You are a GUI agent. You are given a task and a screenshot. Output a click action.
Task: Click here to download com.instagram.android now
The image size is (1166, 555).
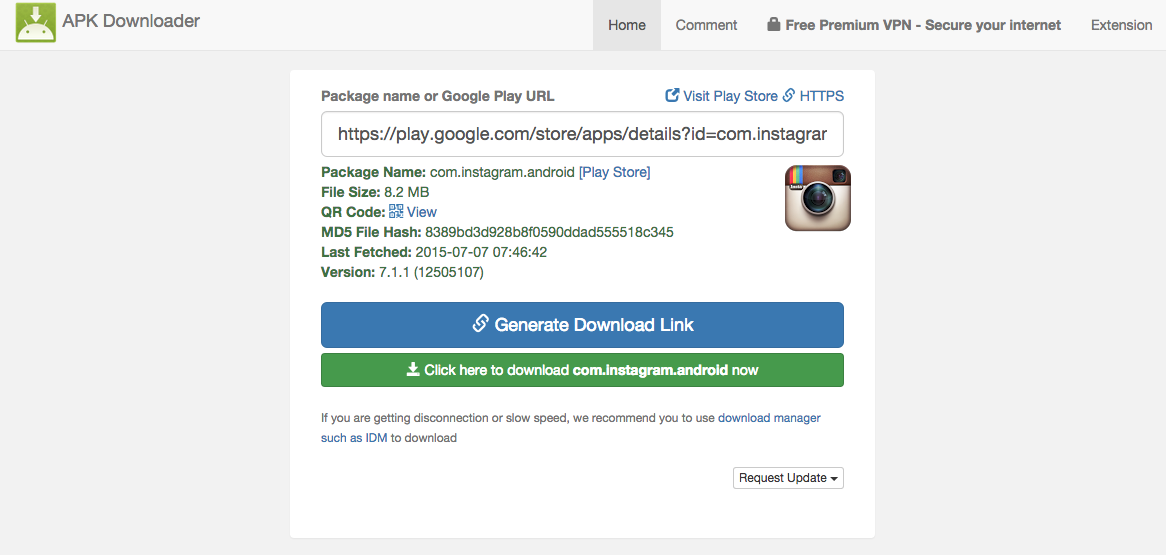(582, 370)
